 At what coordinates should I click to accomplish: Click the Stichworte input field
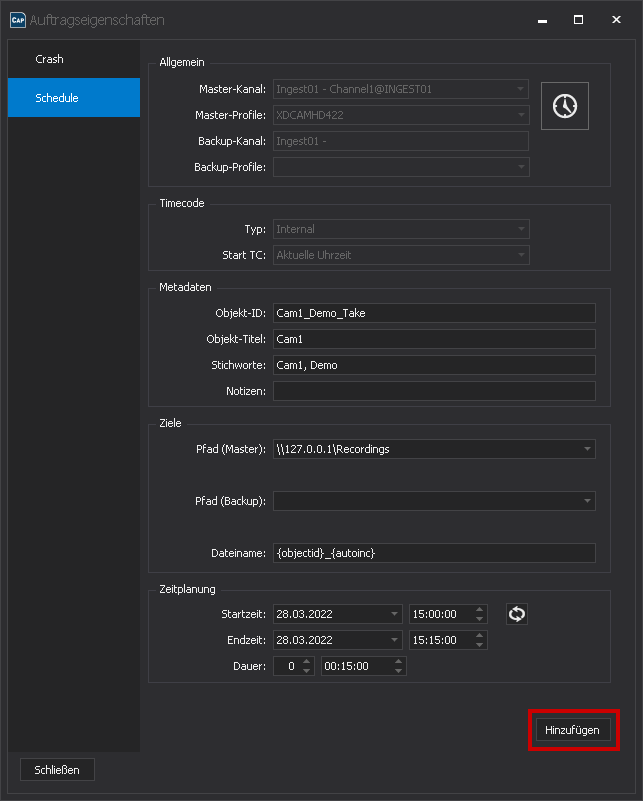coord(434,365)
